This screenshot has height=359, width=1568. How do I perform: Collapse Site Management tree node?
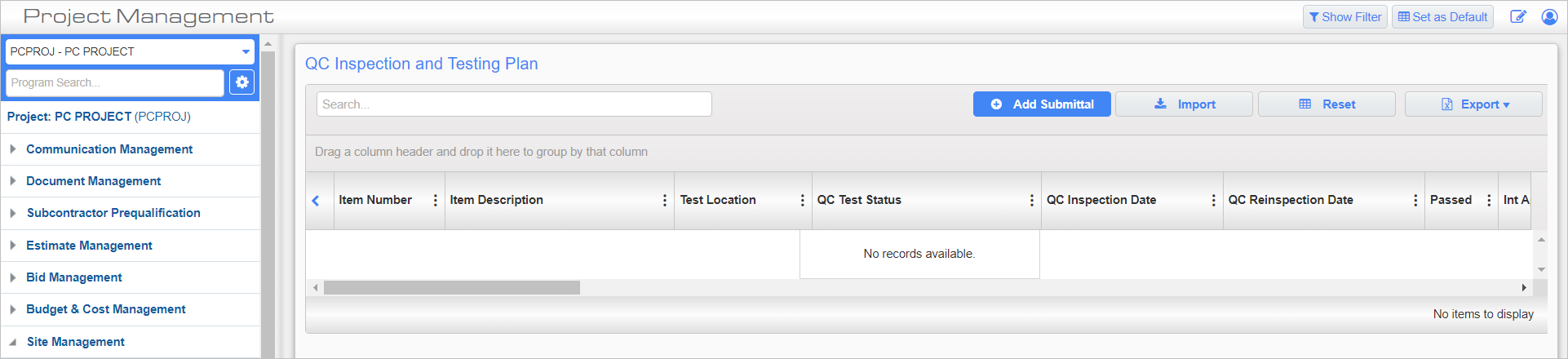12,342
